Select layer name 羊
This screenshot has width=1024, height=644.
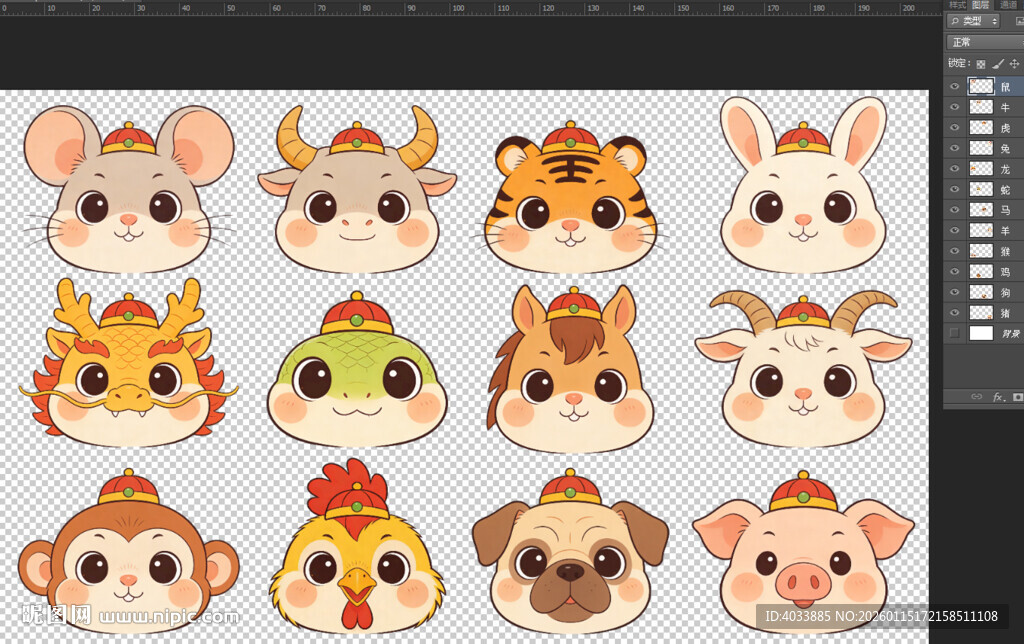click(x=1006, y=231)
